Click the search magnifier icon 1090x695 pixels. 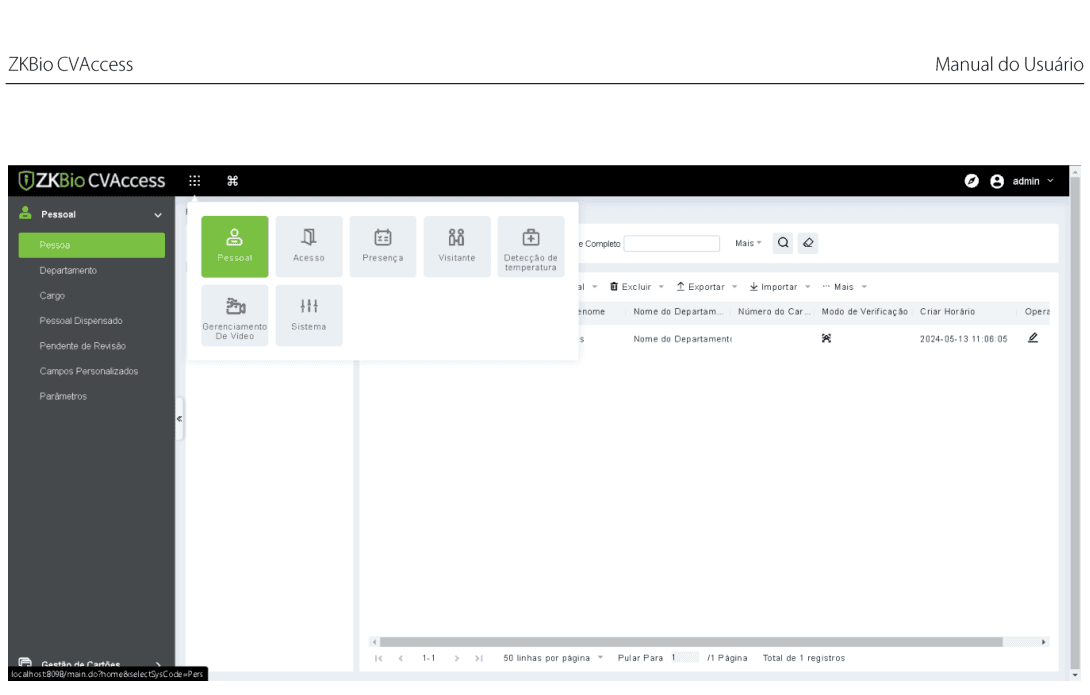[783, 243]
